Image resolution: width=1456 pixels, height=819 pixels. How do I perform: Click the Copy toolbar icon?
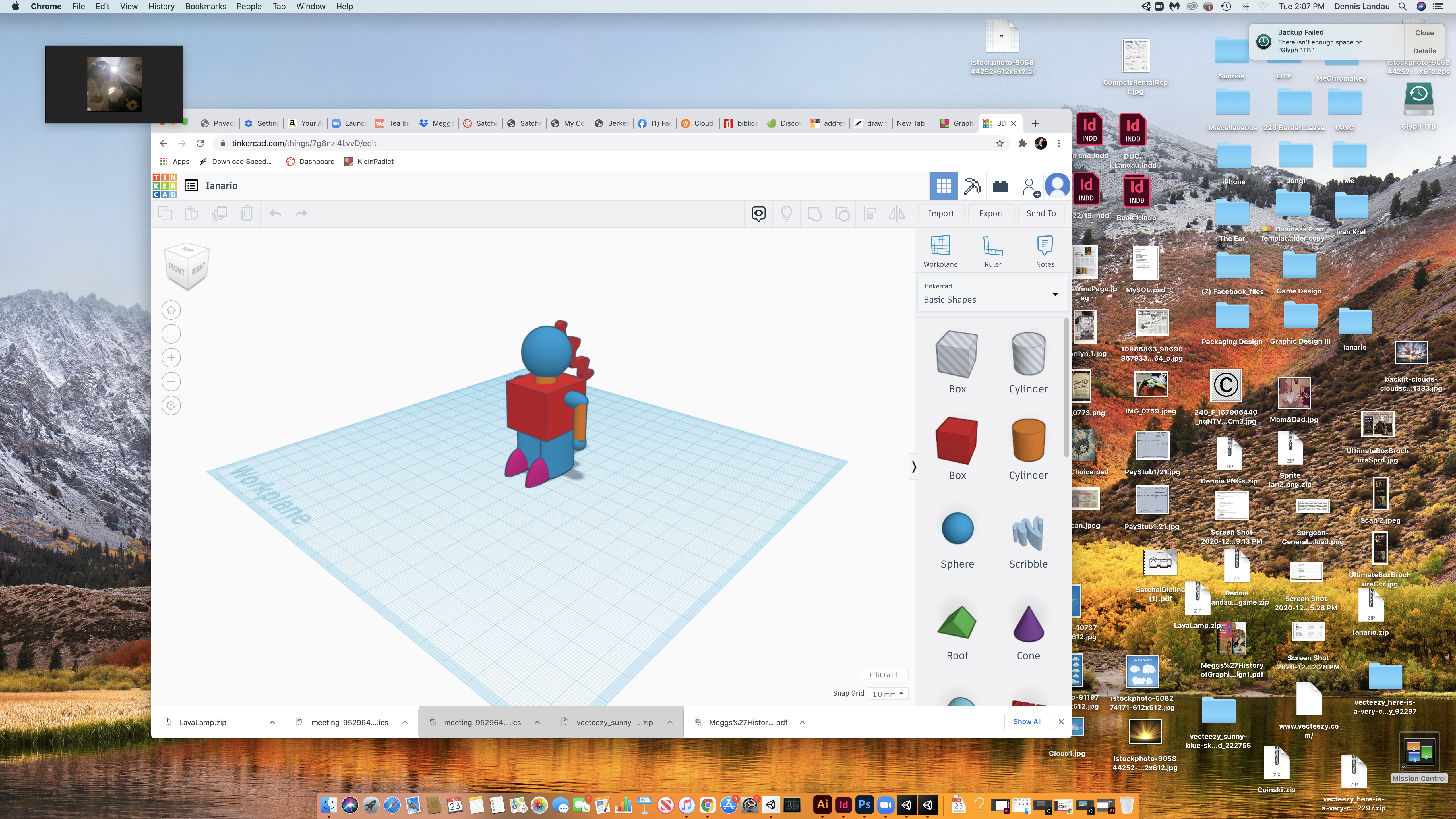[165, 214]
